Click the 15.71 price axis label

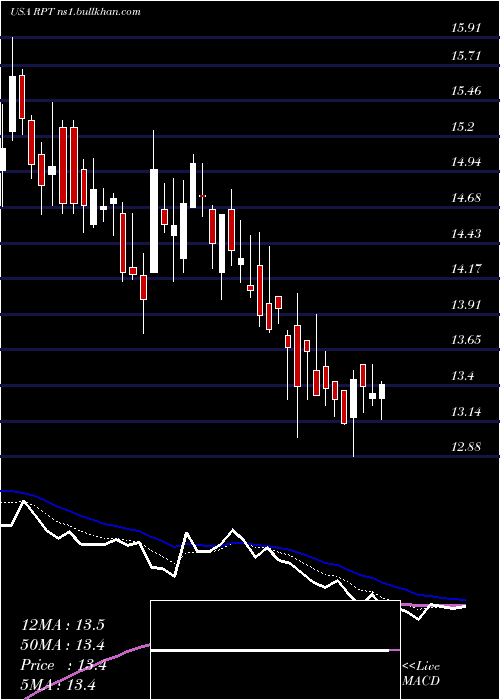click(466, 56)
